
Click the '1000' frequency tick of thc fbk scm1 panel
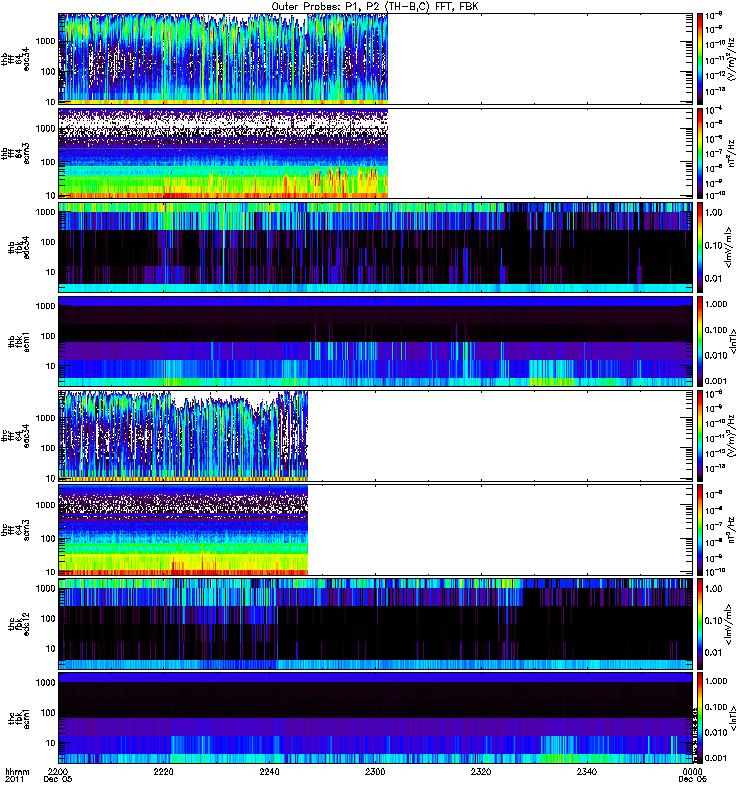[45, 683]
